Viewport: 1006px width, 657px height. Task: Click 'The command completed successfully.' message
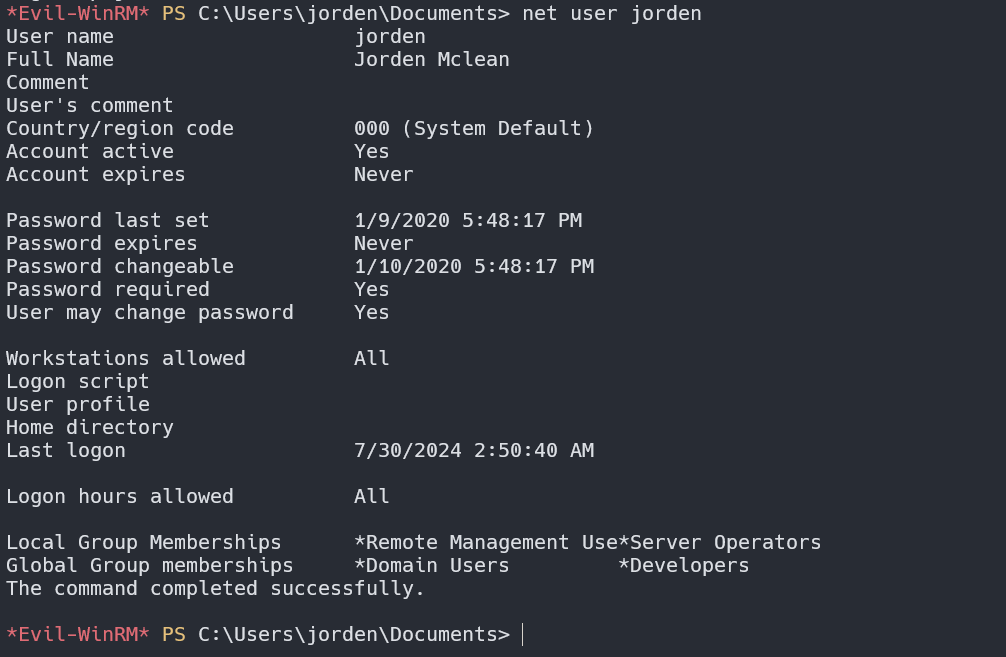pyautogui.click(x=215, y=588)
